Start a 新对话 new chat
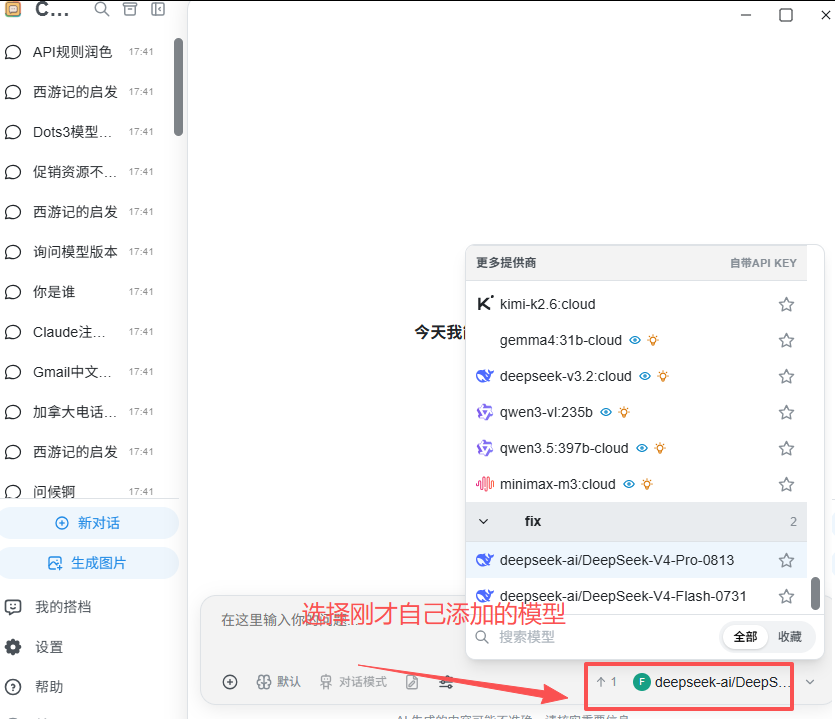This screenshot has height=719, width=835. (88, 523)
